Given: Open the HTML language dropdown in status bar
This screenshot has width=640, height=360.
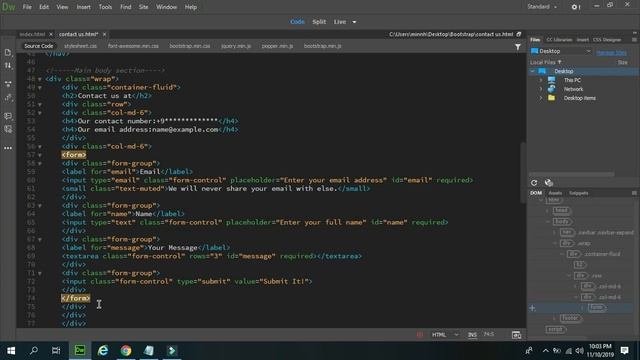Looking at the screenshot, I should pos(445,335).
